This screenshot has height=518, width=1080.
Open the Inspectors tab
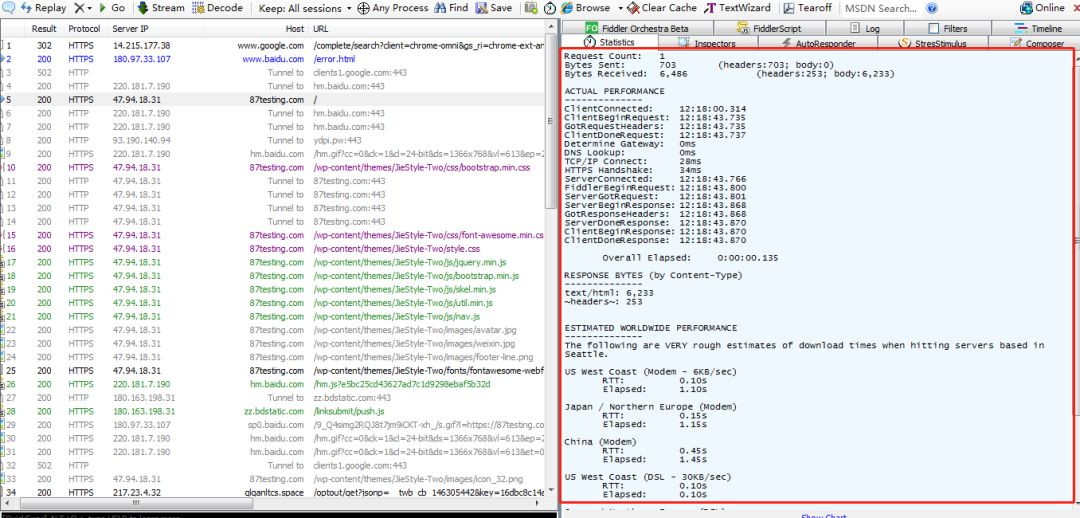(707, 43)
